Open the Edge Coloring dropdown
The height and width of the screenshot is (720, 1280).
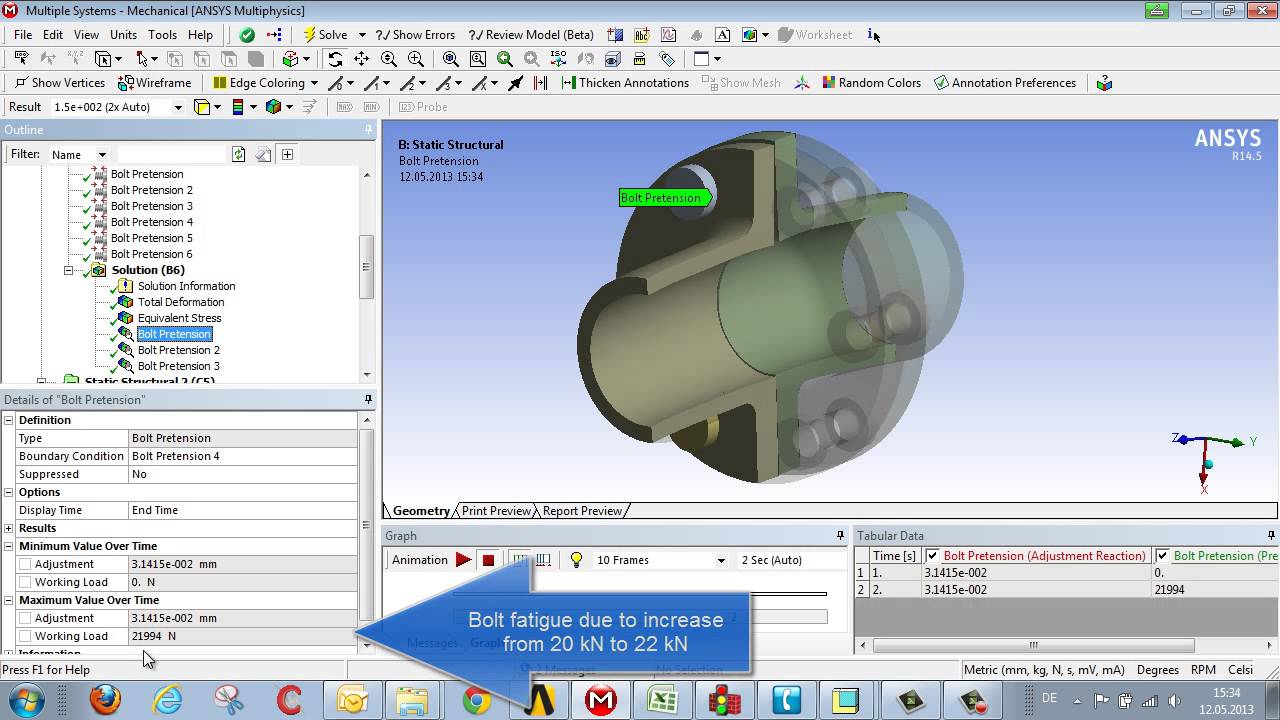[x=314, y=83]
